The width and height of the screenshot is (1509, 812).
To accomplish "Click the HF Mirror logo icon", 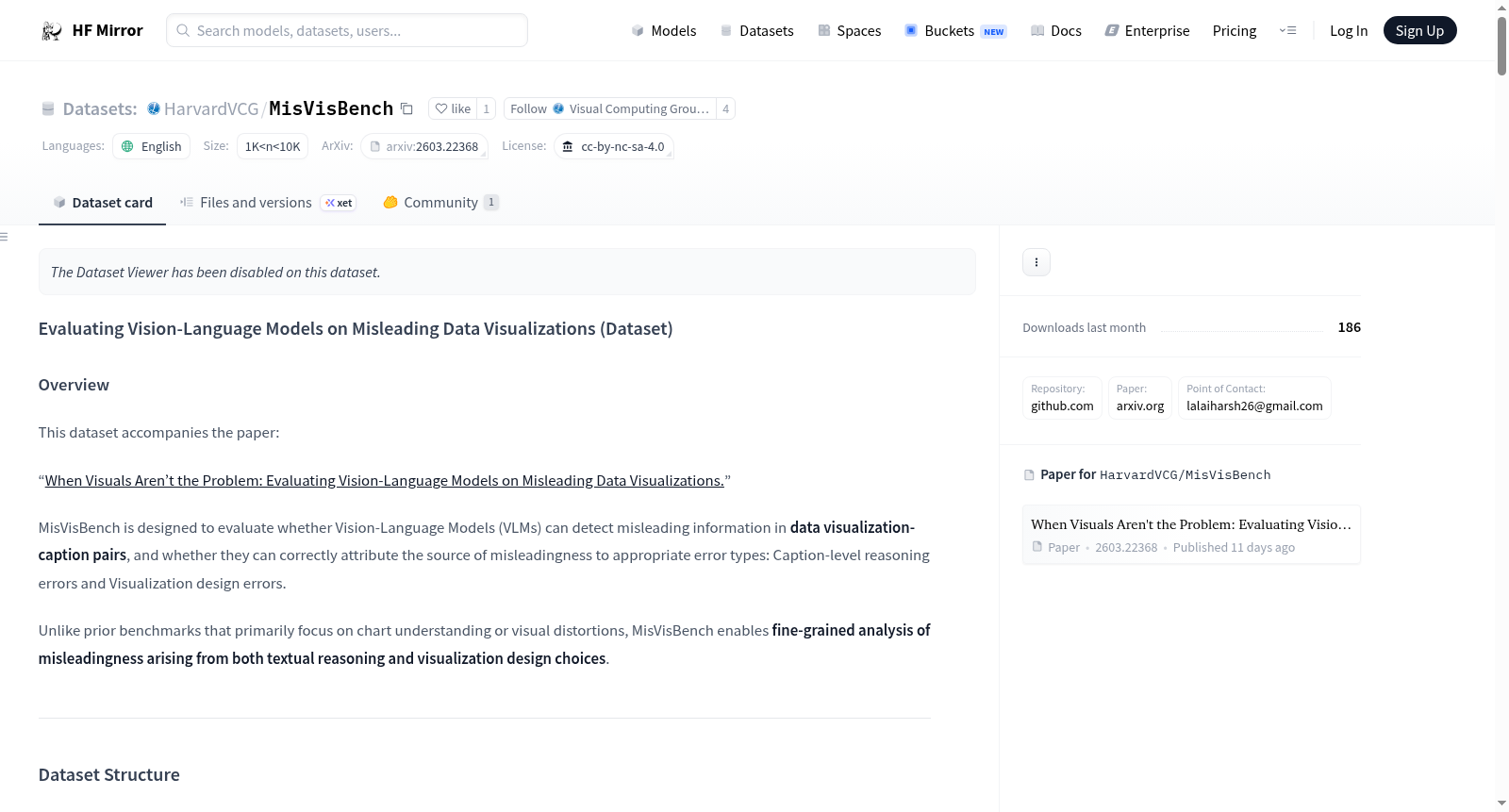I will 51,31.
